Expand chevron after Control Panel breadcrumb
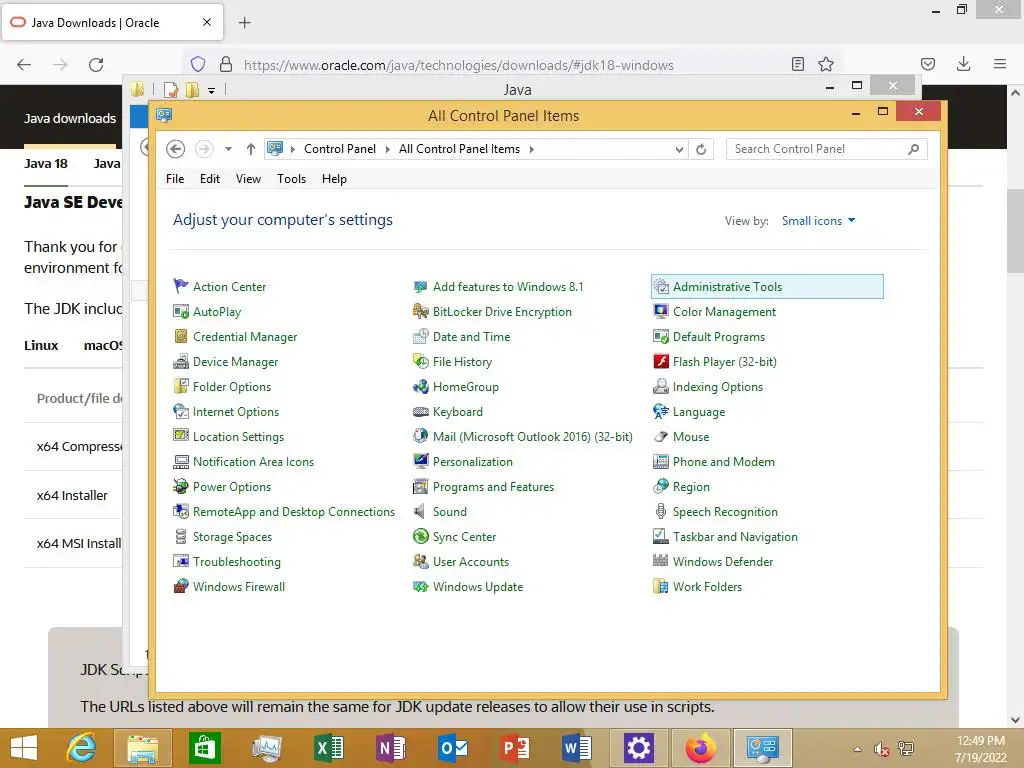1024x768 pixels. click(387, 149)
